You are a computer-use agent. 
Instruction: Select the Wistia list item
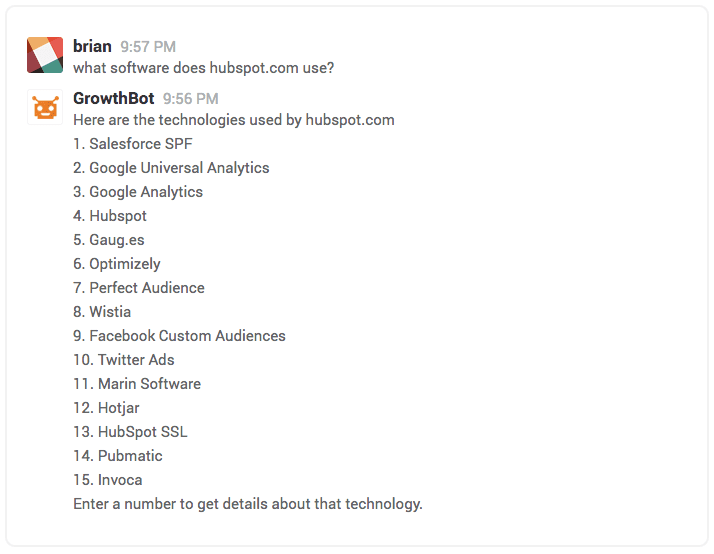[102, 312]
